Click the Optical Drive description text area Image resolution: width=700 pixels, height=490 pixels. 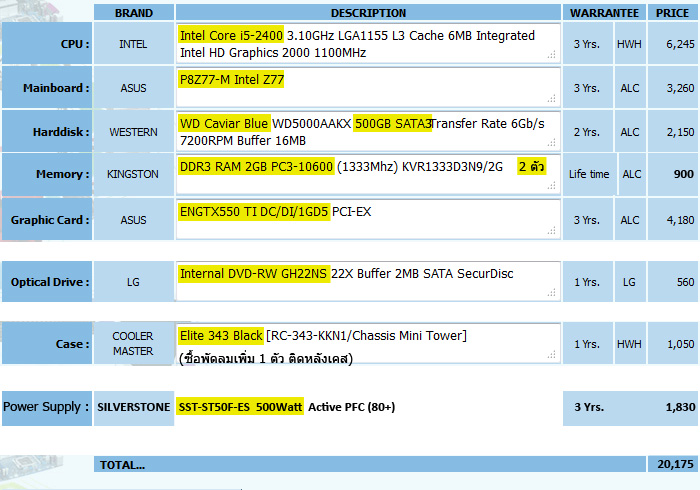pyautogui.click(x=368, y=282)
